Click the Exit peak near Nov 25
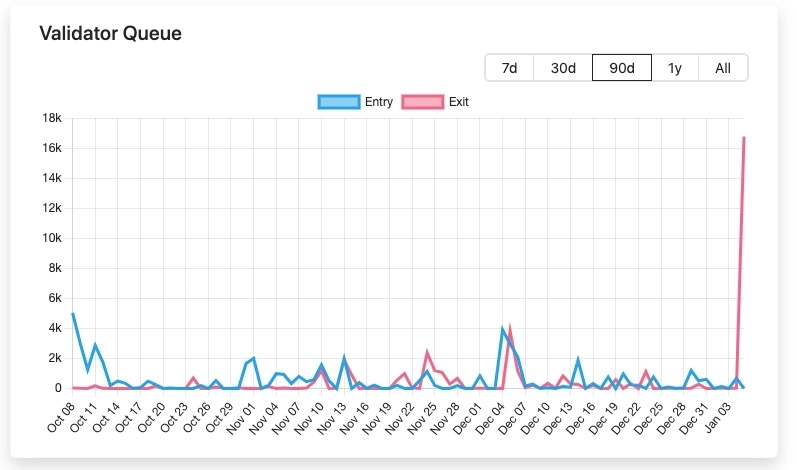Screen dimensions: 797x470 [x=428, y=352]
